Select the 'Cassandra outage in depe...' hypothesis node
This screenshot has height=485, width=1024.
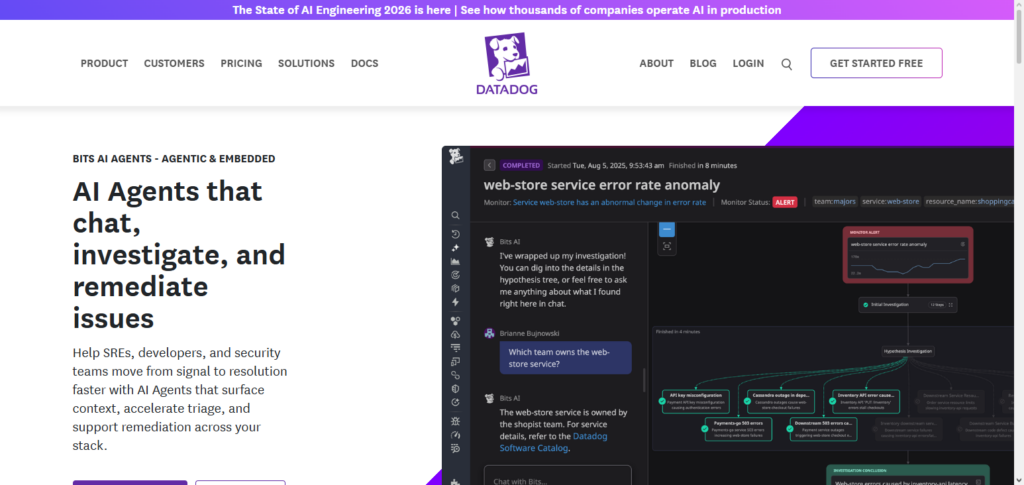click(783, 401)
